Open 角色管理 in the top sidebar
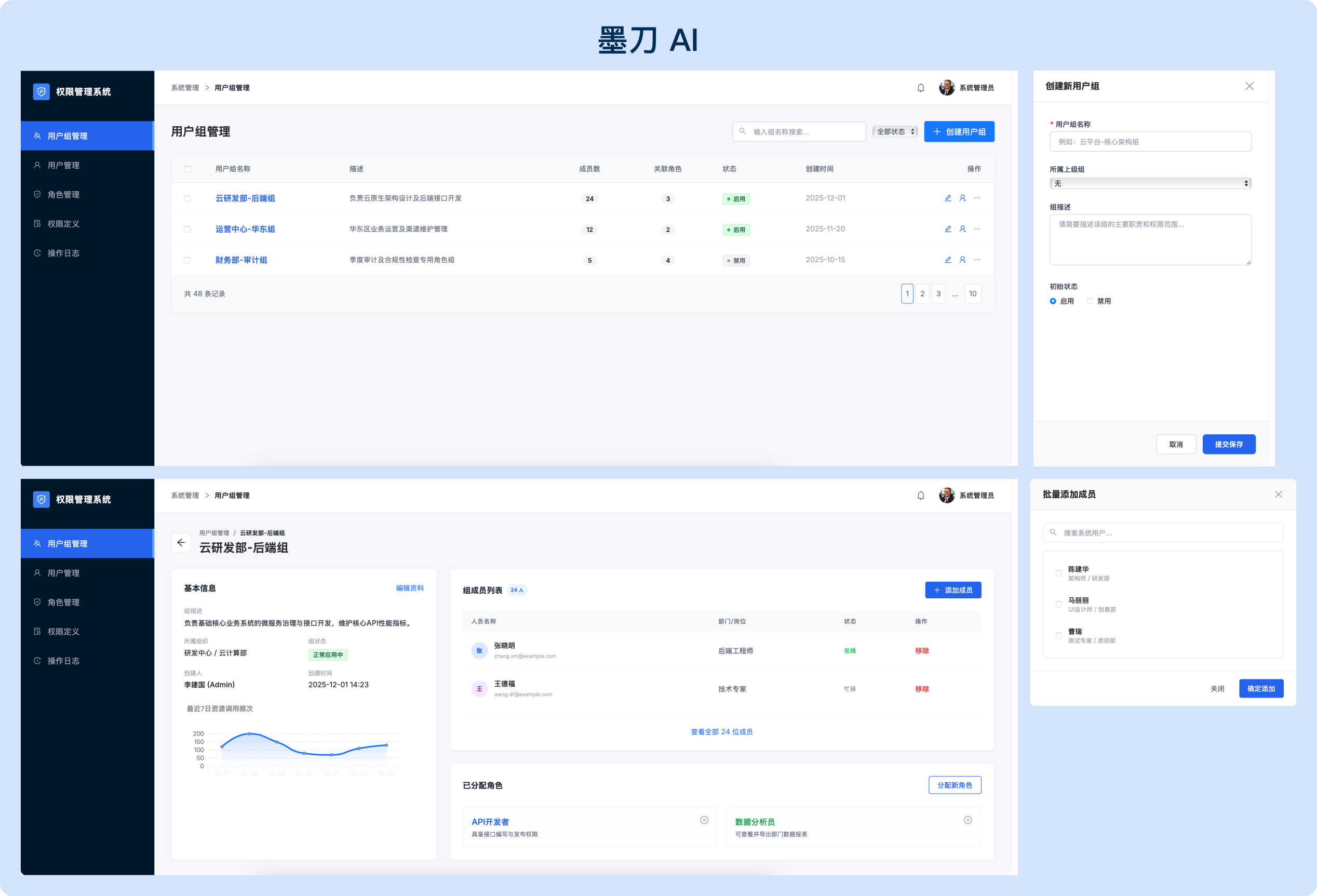 tap(63, 194)
